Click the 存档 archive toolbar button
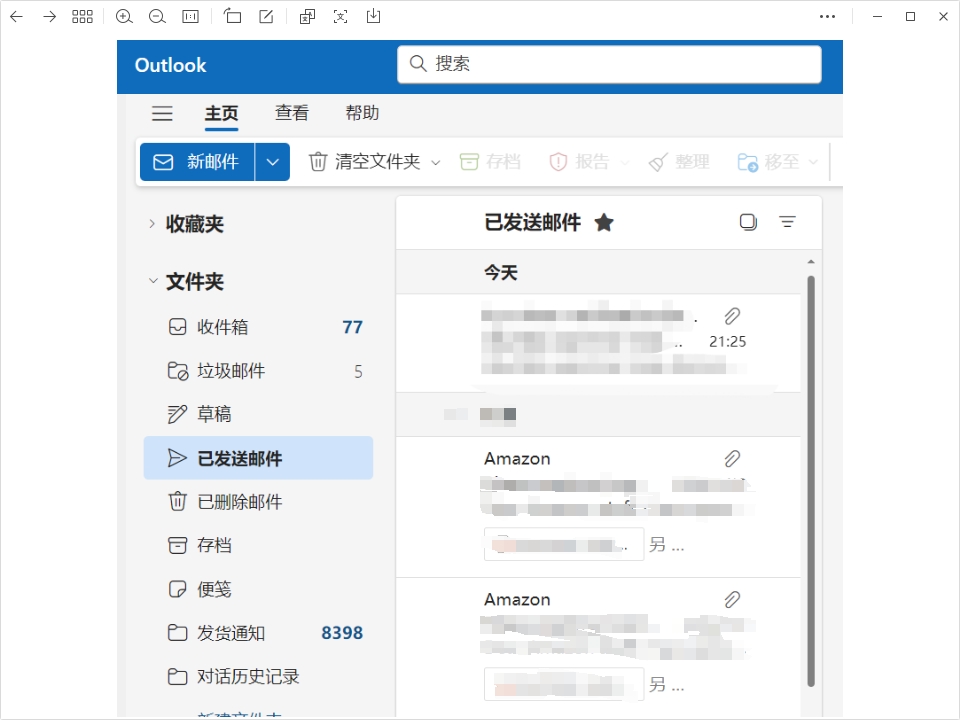960x720 pixels. pos(490,162)
